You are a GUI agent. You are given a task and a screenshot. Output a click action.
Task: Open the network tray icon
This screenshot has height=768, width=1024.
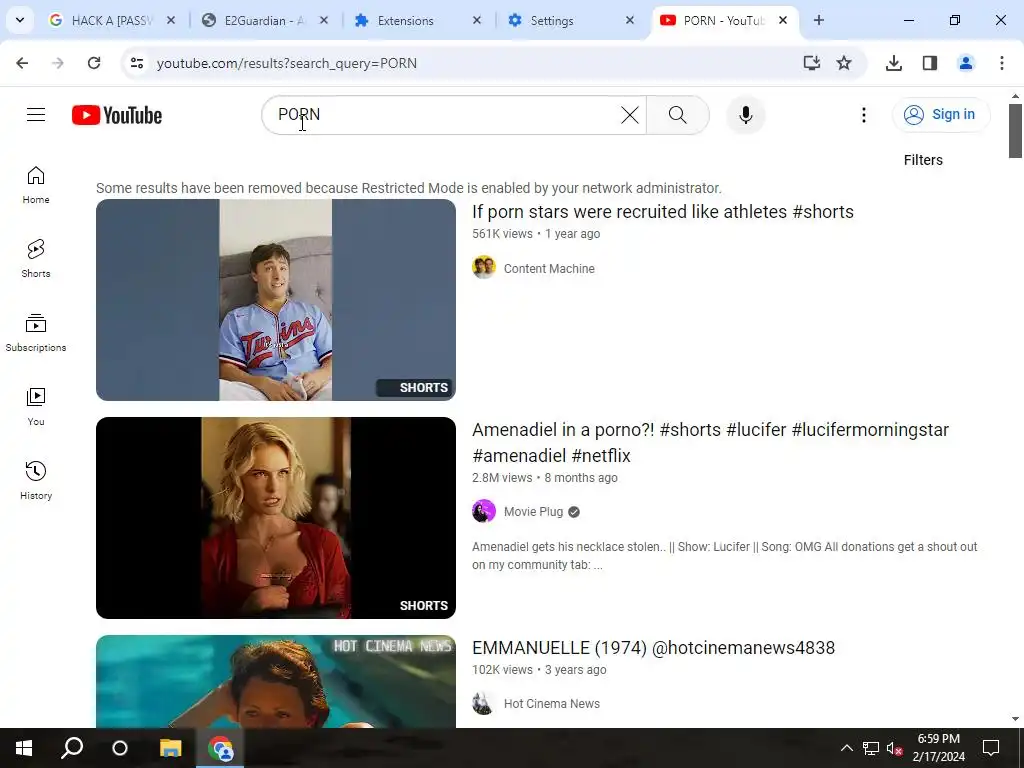(x=871, y=748)
